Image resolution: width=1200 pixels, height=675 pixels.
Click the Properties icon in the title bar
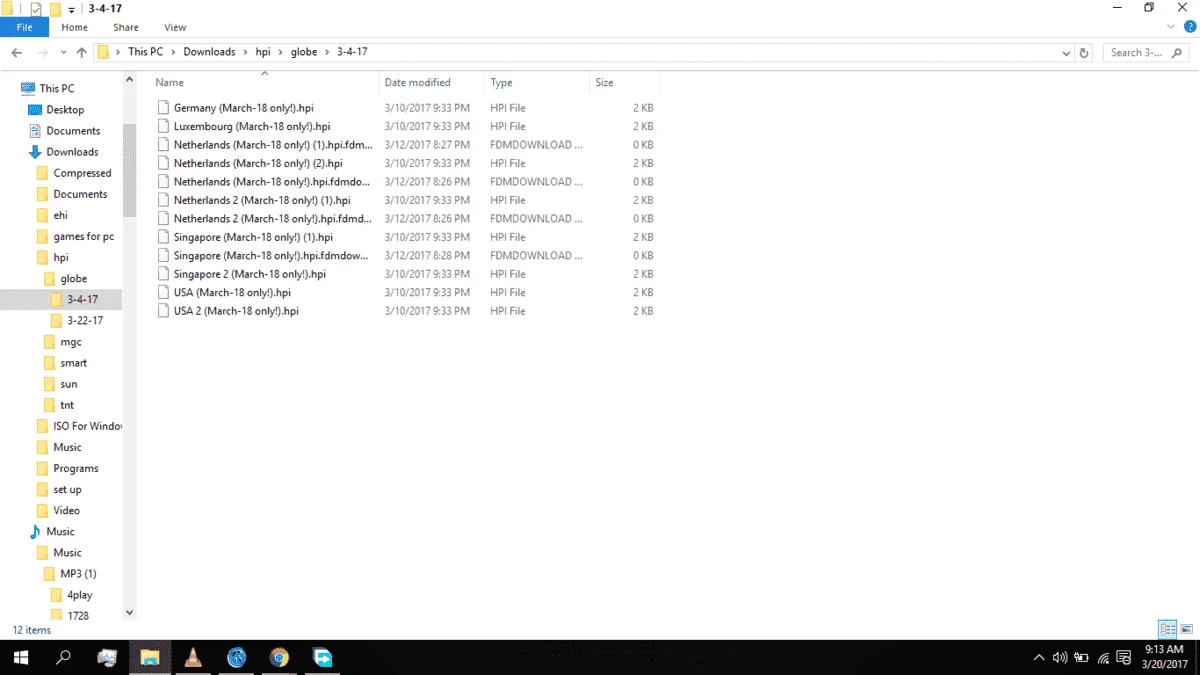point(36,8)
